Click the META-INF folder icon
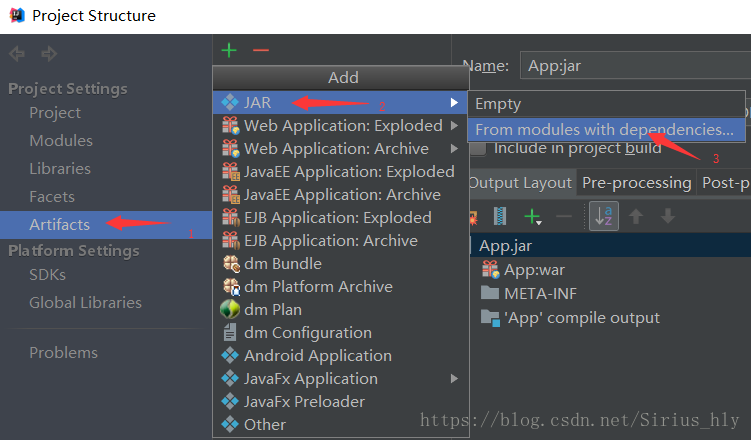This screenshot has width=751, height=440. [490, 293]
